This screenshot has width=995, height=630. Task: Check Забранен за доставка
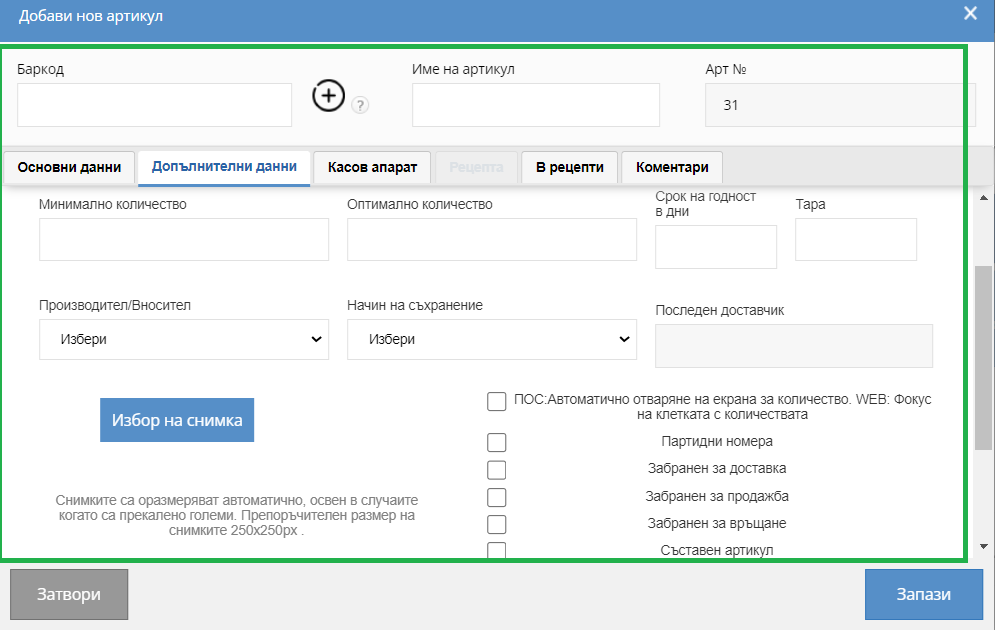pyautogui.click(x=496, y=470)
